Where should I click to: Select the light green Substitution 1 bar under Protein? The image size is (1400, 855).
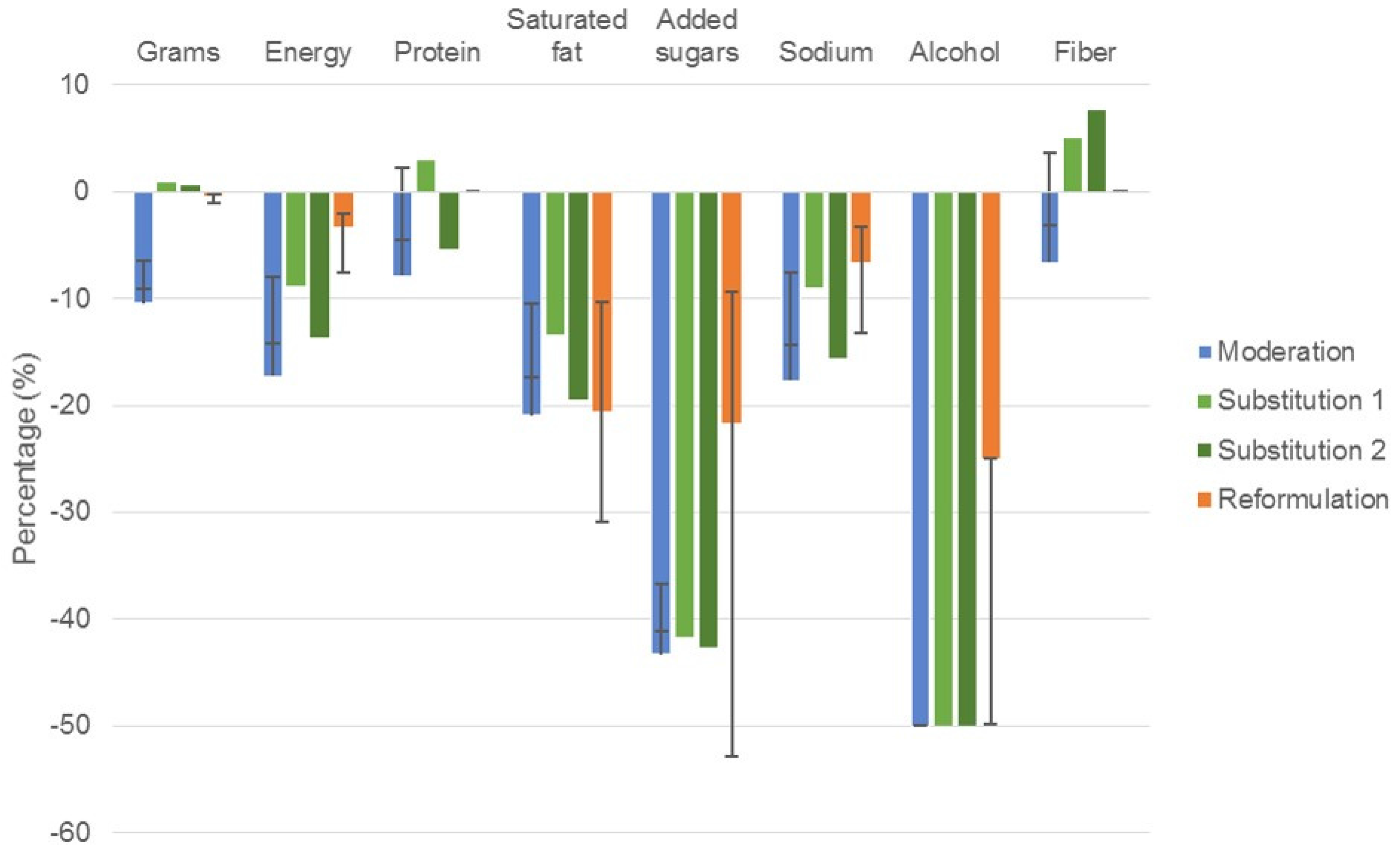tap(426, 176)
